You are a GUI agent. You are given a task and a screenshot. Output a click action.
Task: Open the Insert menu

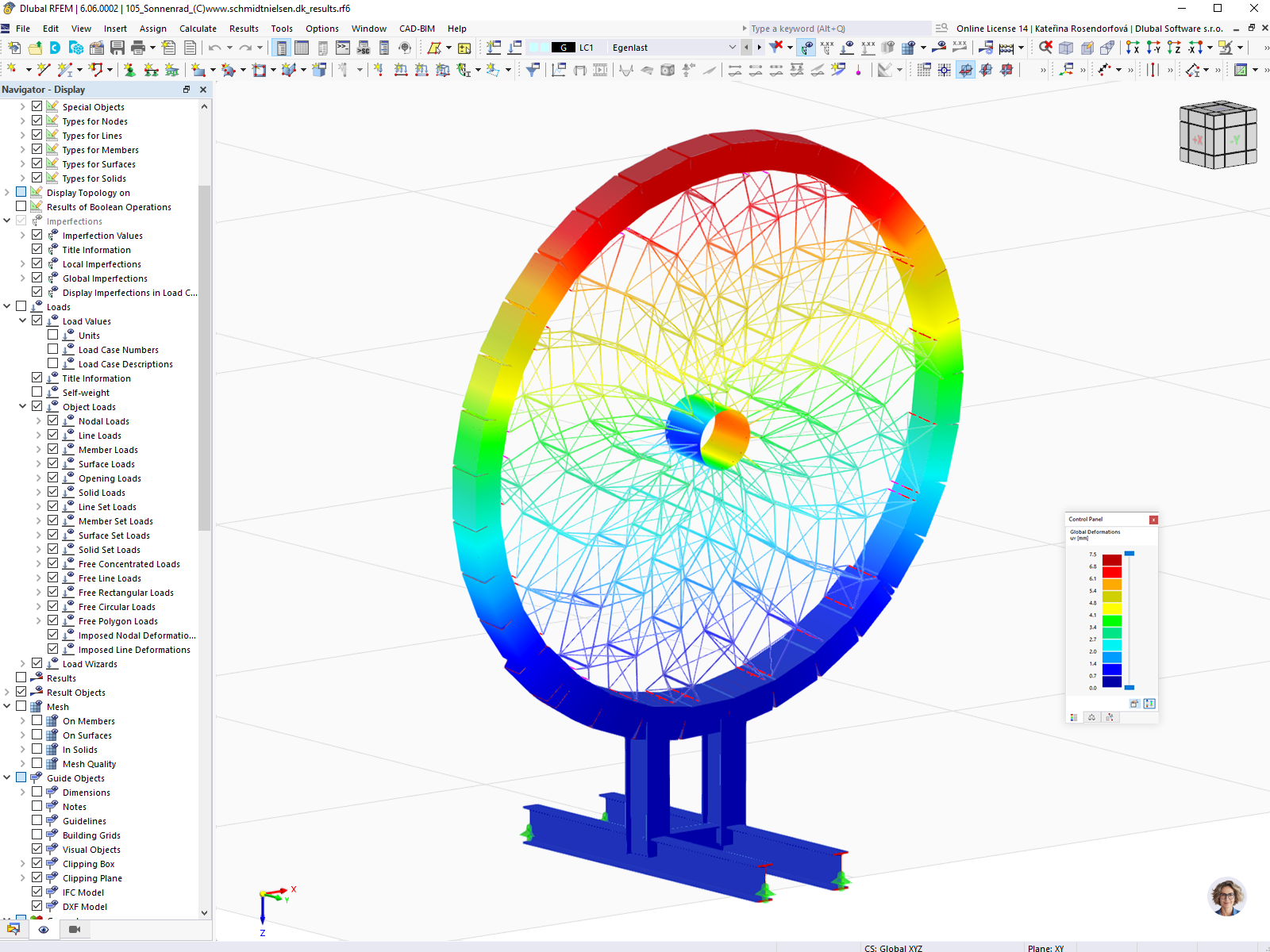pyautogui.click(x=115, y=29)
